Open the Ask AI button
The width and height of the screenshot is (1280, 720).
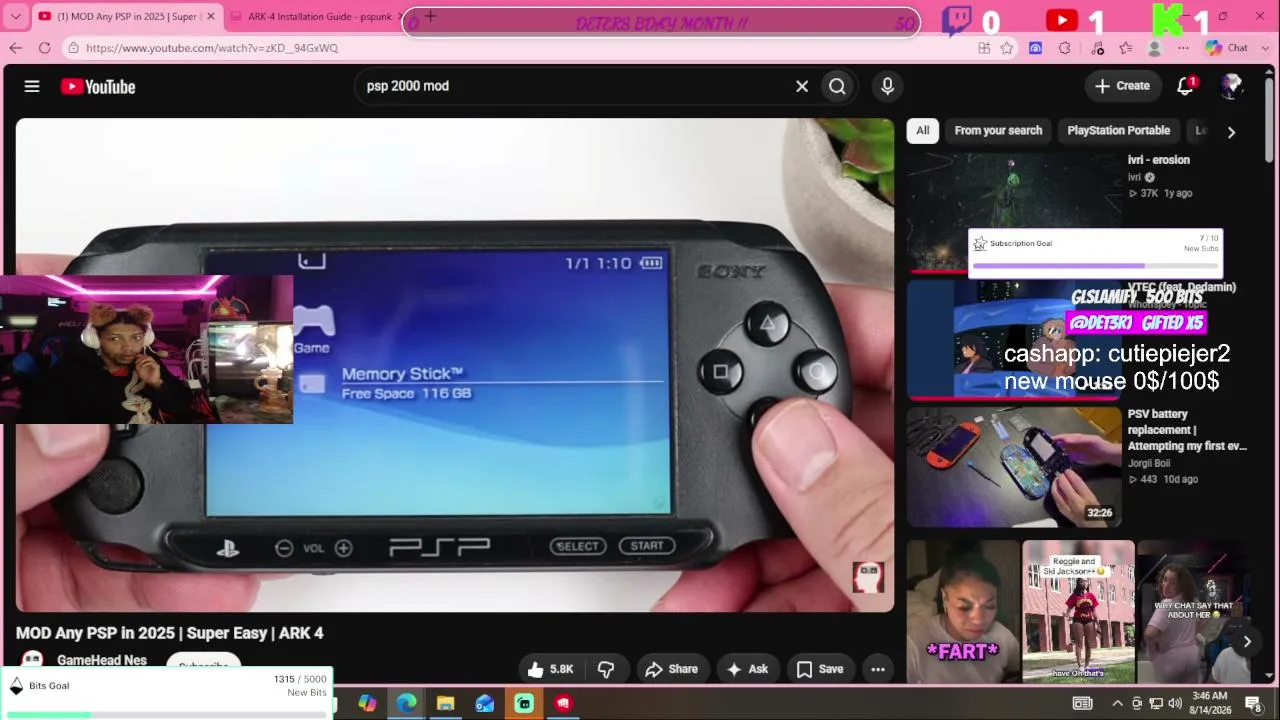coord(746,669)
